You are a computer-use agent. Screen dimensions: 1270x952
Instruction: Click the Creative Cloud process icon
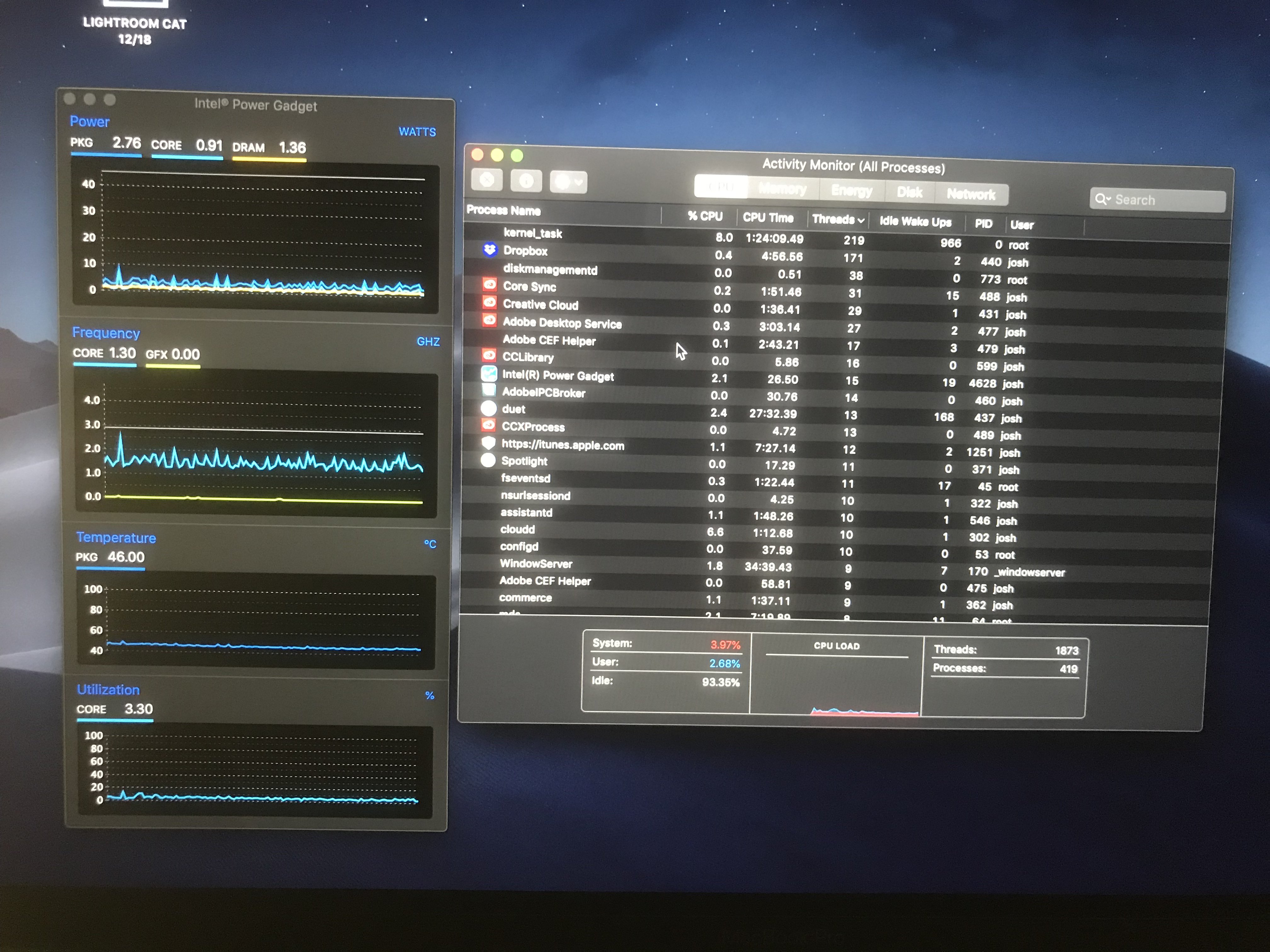click(x=489, y=303)
